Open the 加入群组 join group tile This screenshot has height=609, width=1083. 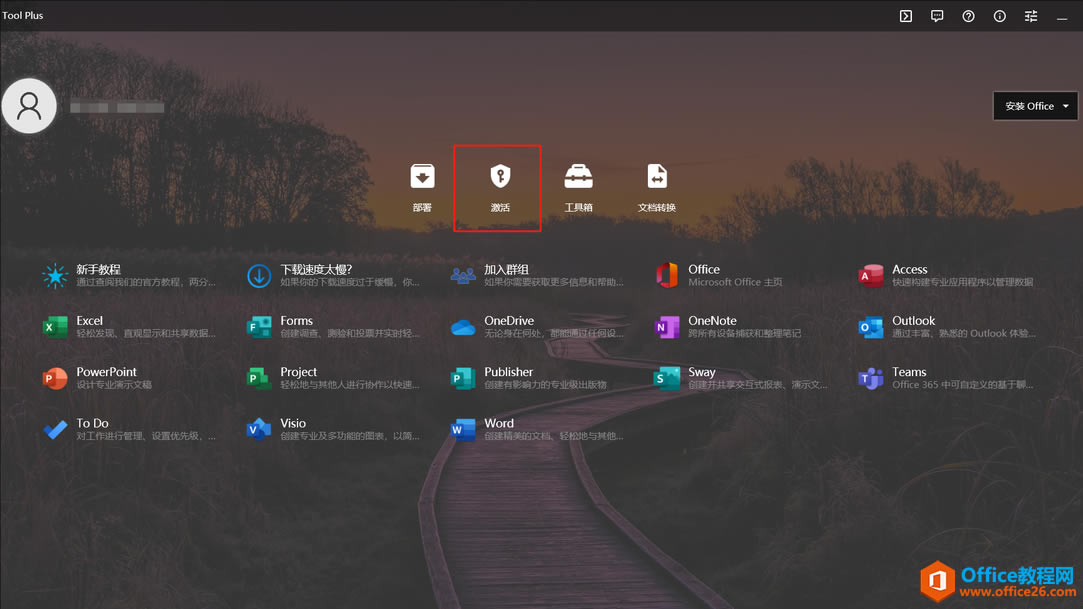tap(537, 275)
